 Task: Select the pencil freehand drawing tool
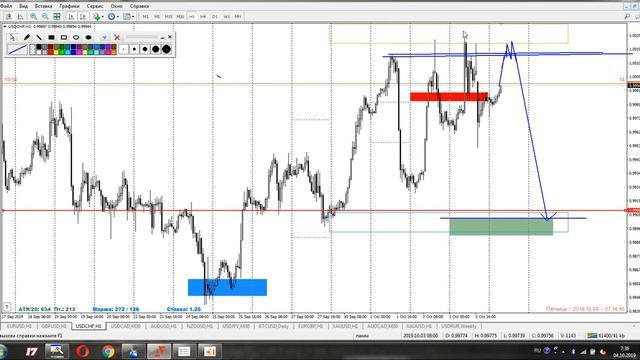pyautogui.click(x=27, y=37)
